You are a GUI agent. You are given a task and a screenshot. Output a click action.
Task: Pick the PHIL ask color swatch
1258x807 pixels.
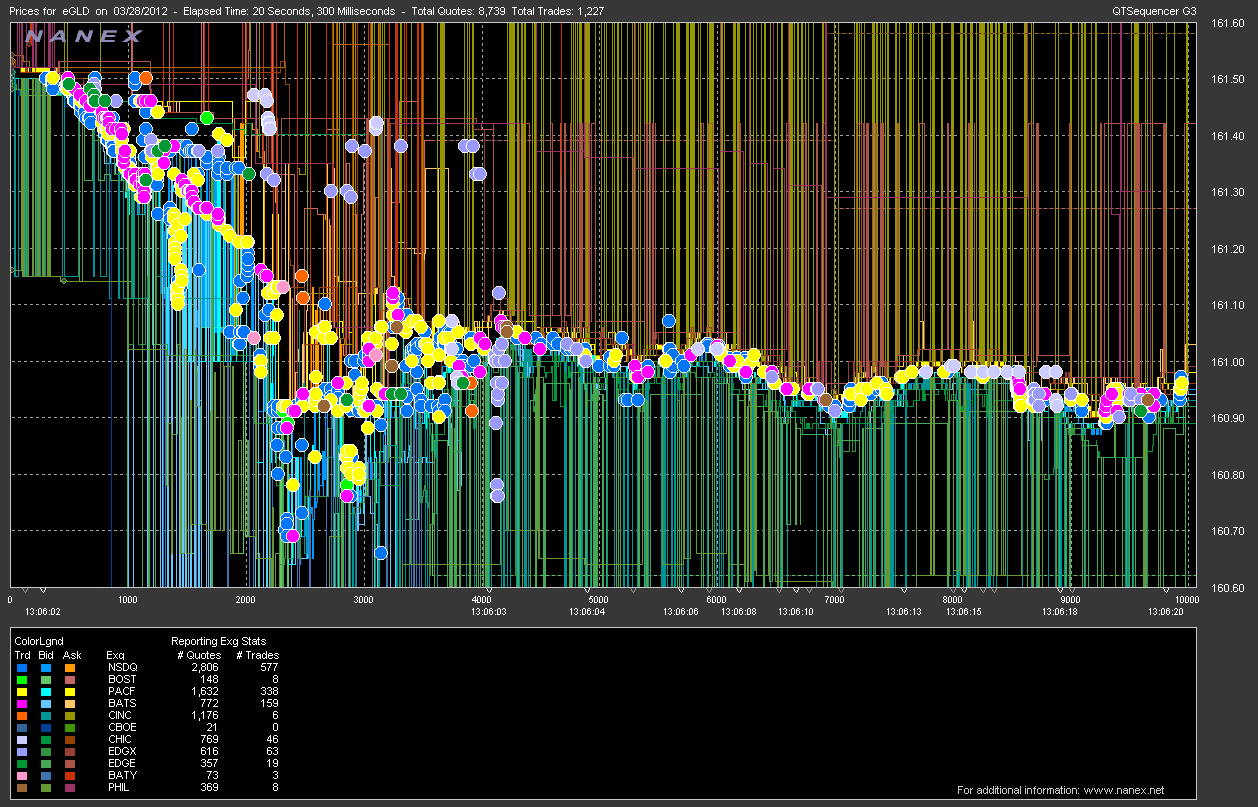click(x=69, y=788)
